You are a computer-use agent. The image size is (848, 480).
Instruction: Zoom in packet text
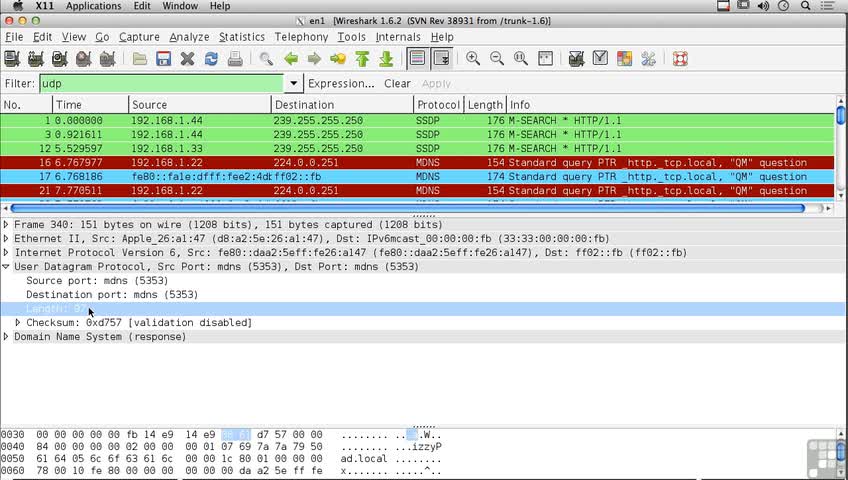click(x=473, y=58)
